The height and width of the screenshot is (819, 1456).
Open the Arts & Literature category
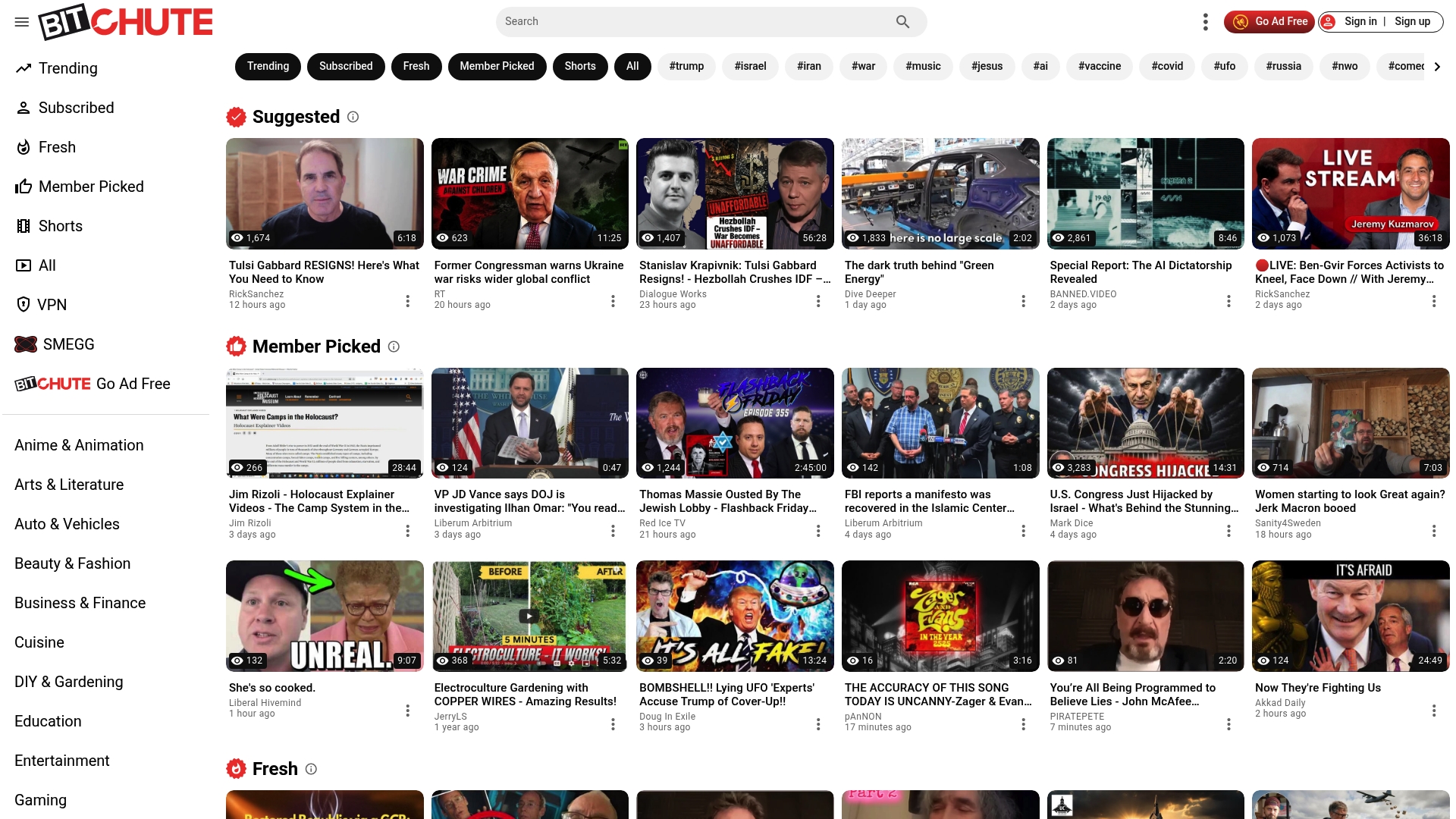coord(69,485)
